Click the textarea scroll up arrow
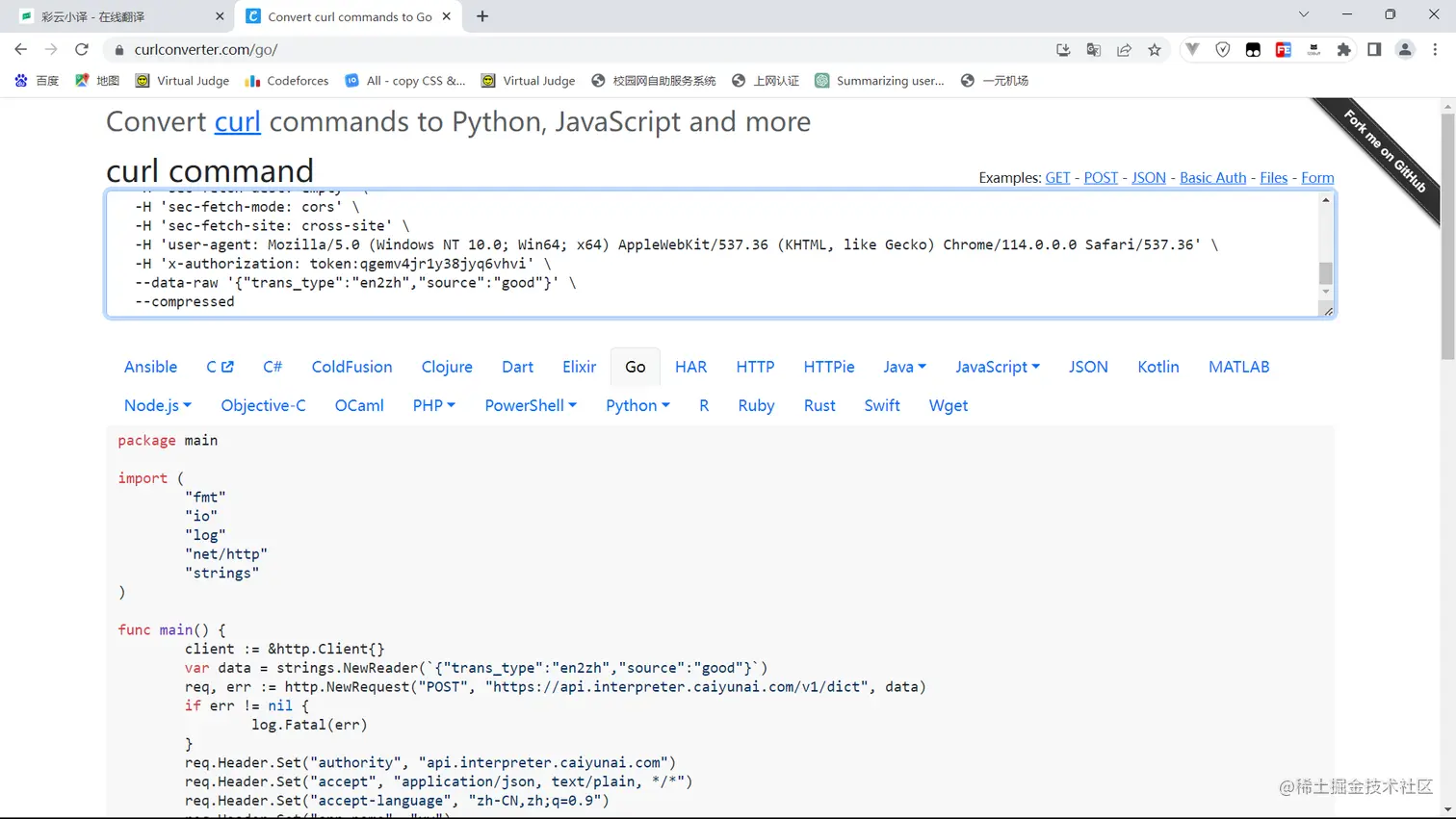This screenshot has height=819, width=1456. 1326,200
